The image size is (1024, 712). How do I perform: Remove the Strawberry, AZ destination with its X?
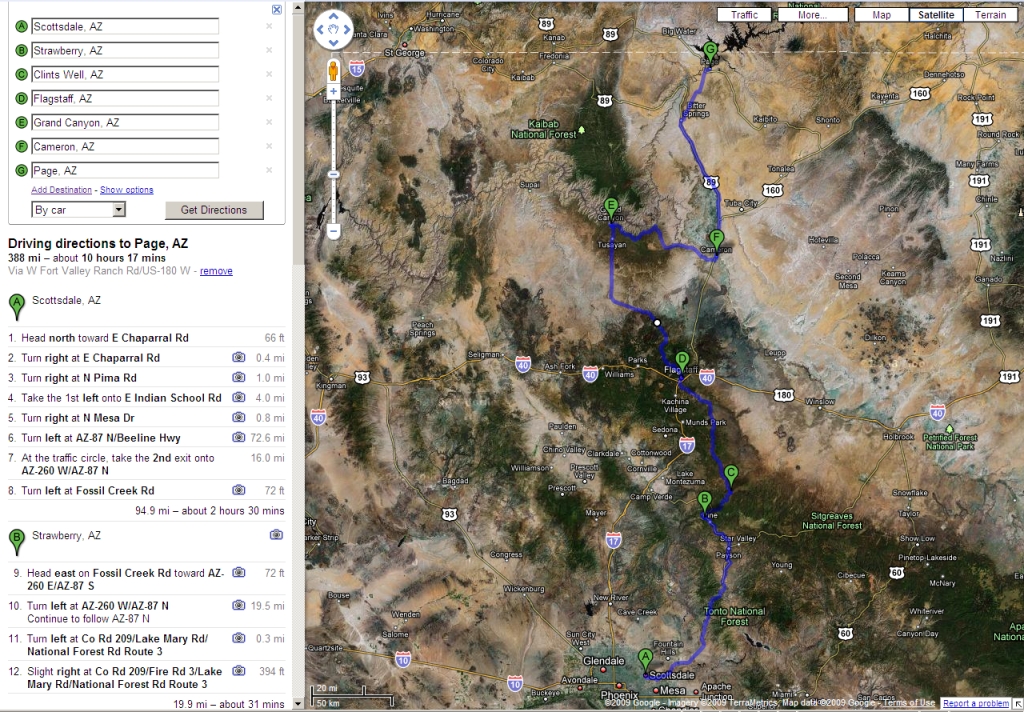269,50
